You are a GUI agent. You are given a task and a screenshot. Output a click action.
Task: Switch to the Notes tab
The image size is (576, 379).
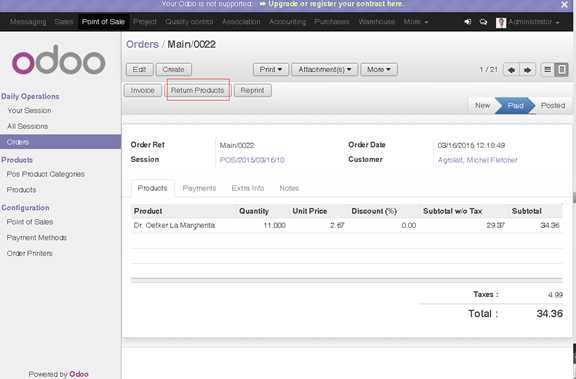pos(289,188)
